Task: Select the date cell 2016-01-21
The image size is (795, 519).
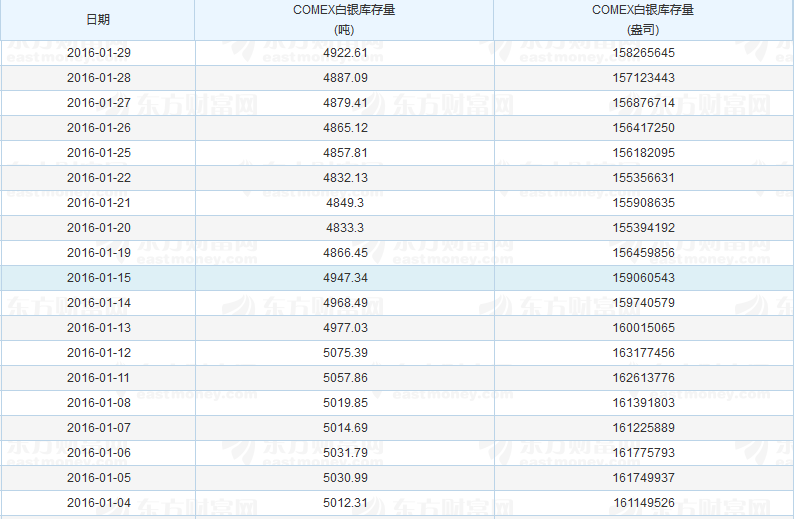Action: click(x=99, y=203)
